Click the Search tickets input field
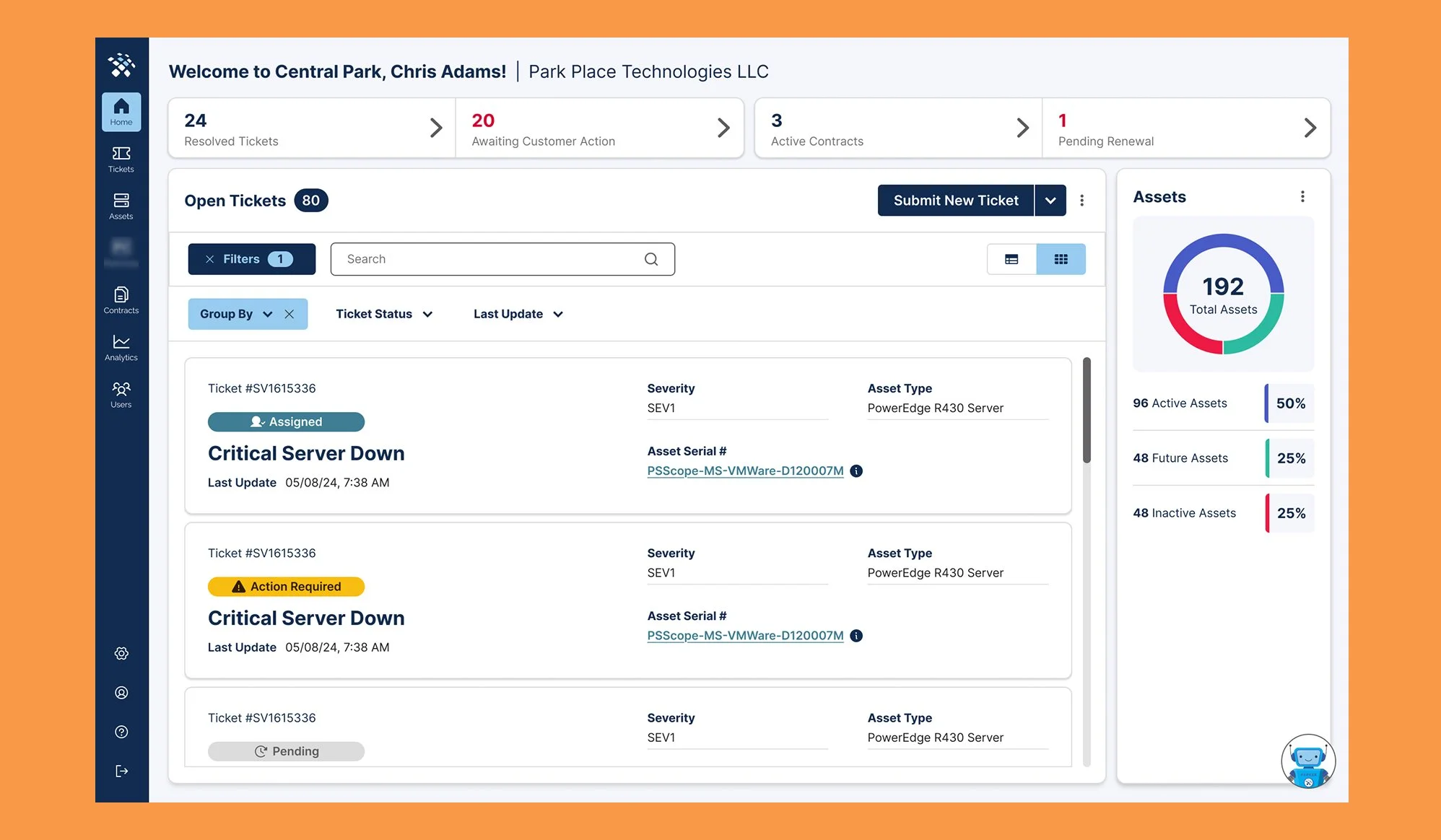 (491, 259)
